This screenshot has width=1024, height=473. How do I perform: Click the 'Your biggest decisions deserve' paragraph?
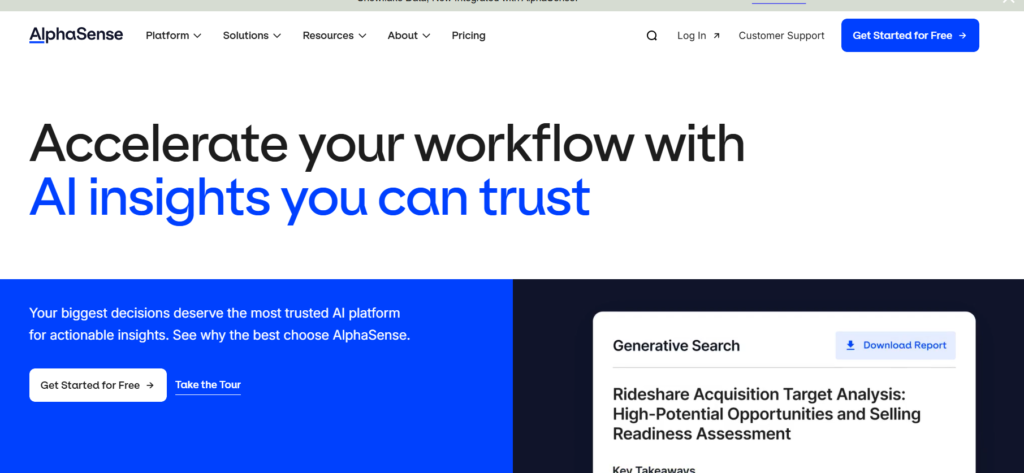(219, 324)
